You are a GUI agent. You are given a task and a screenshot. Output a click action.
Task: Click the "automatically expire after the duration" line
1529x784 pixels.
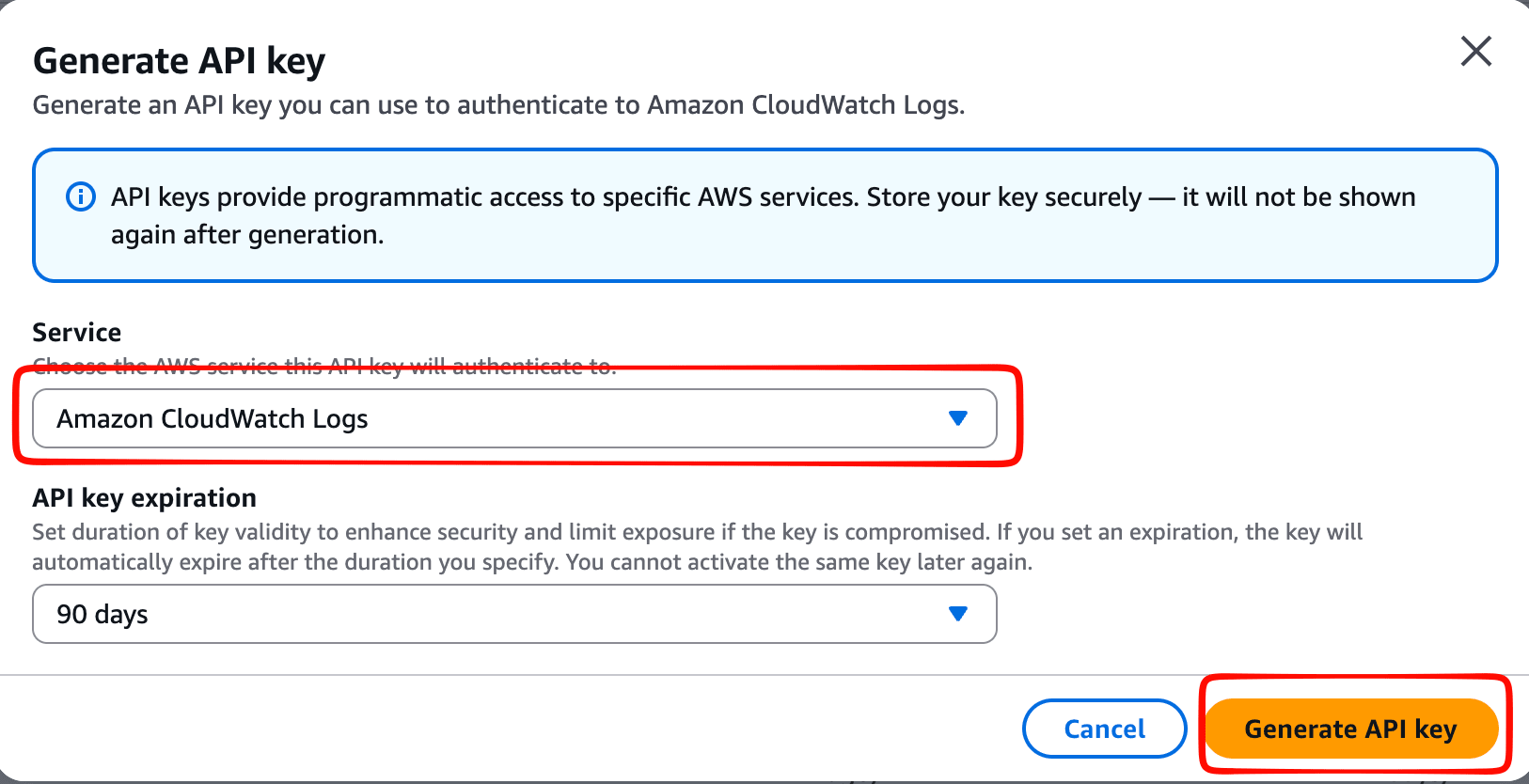(531, 562)
